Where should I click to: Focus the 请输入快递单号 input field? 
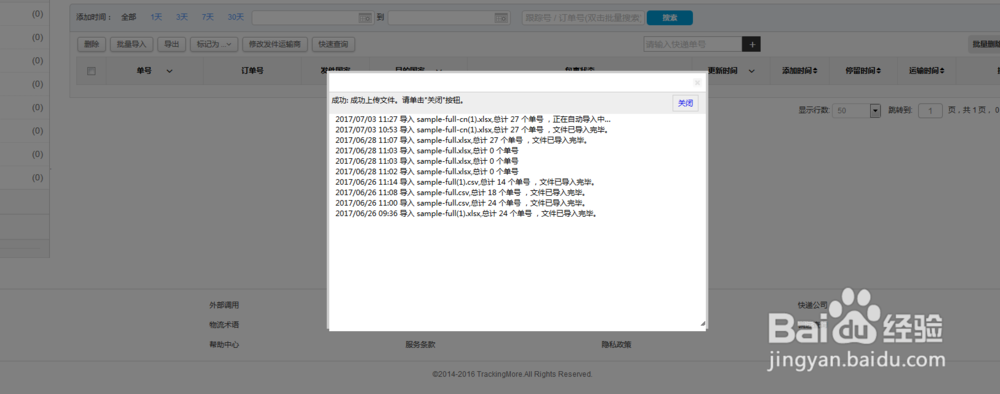pos(693,45)
